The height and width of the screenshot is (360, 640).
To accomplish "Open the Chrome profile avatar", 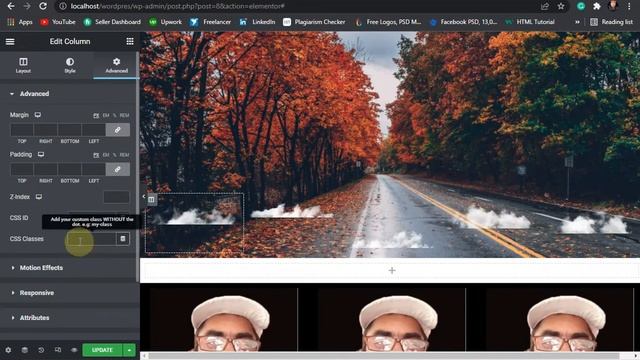I will point(613,6).
